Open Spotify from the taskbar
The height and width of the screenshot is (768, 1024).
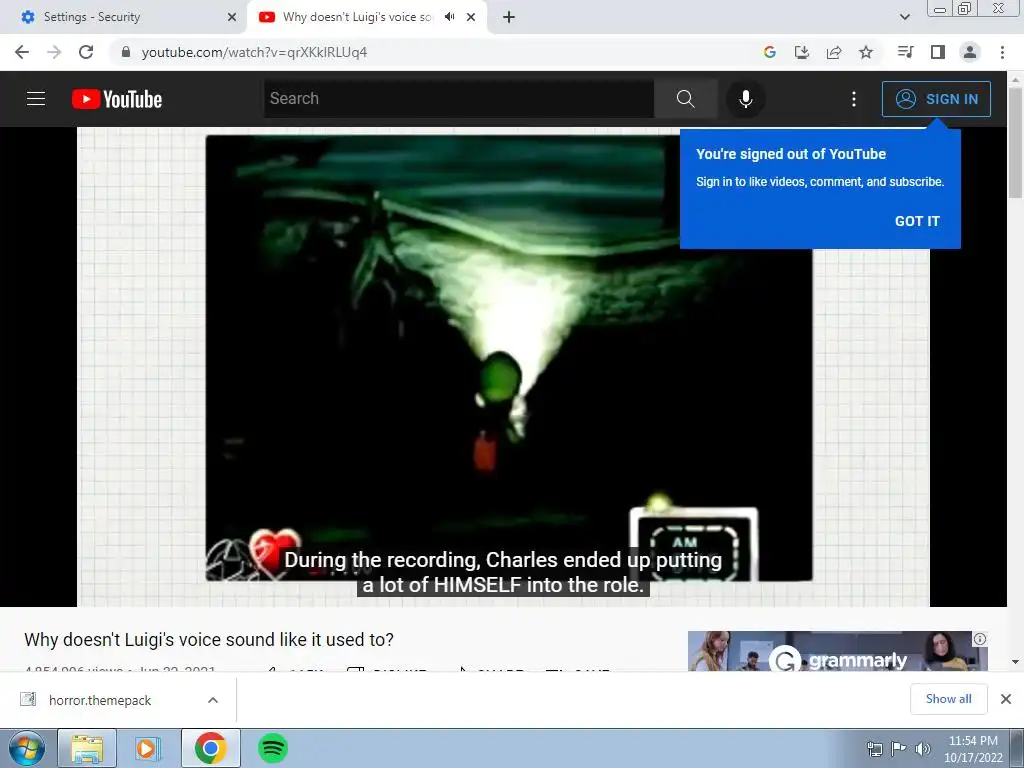pyautogui.click(x=272, y=748)
